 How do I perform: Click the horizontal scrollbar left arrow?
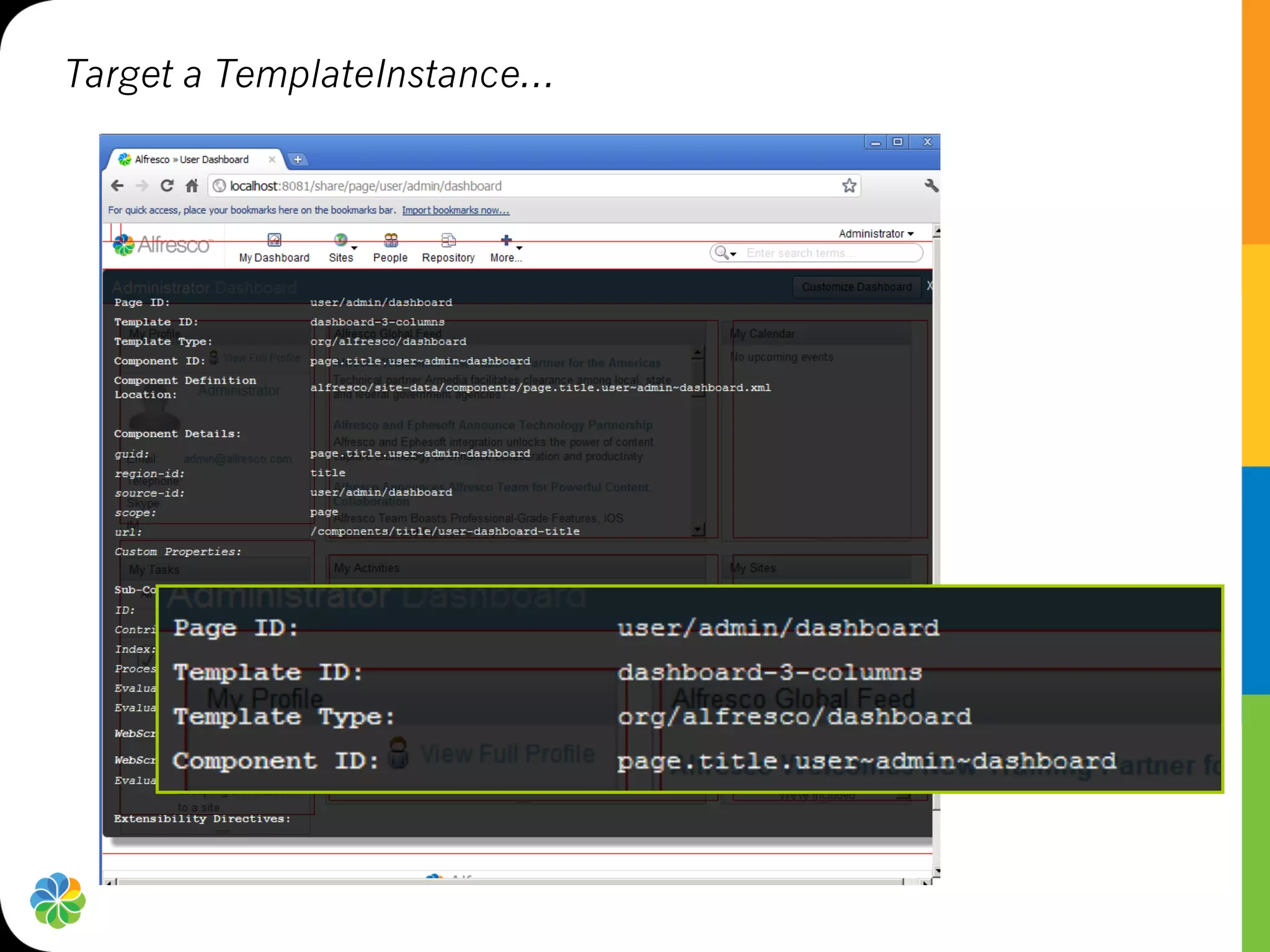[x=109, y=882]
